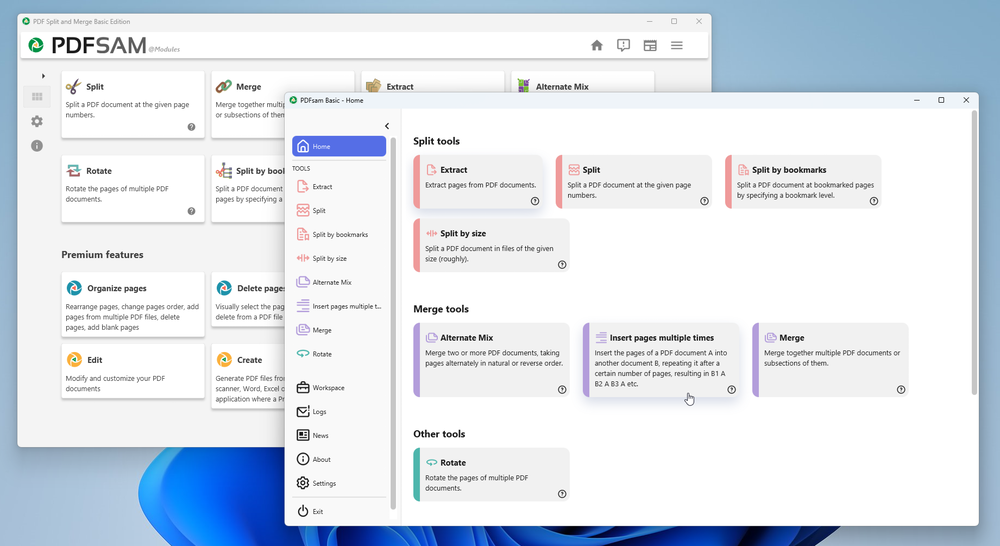Select Home in the sidebar

pyautogui.click(x=339, y=147)
